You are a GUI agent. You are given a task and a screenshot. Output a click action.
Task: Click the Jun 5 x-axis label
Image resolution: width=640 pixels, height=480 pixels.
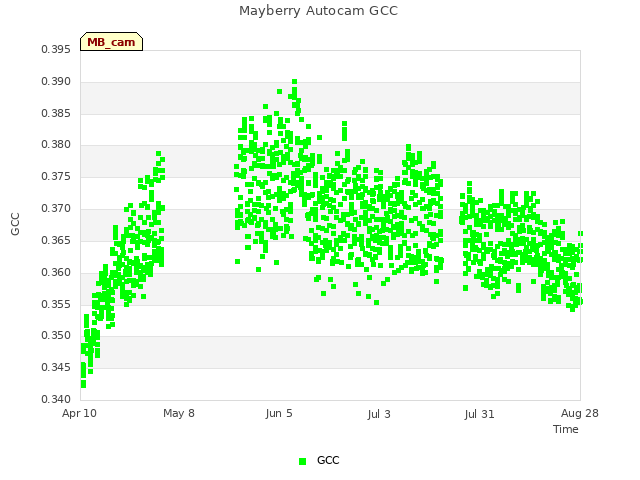279,413
